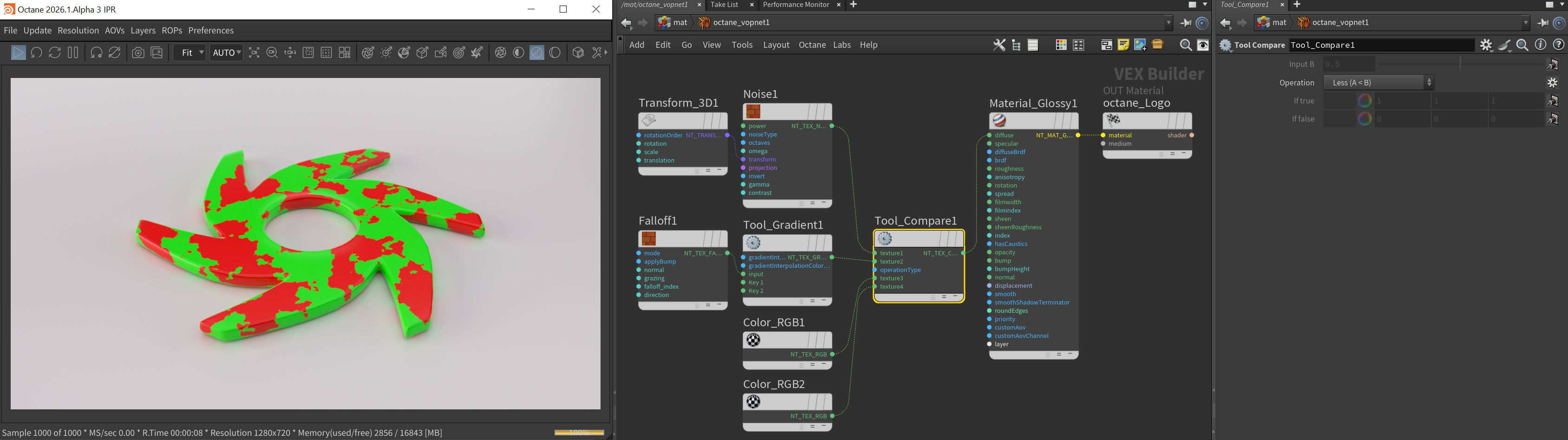Open the Fit zoom dropdown
The height and width of the screenshot is (440, 1568).
(x=190, y=53)
